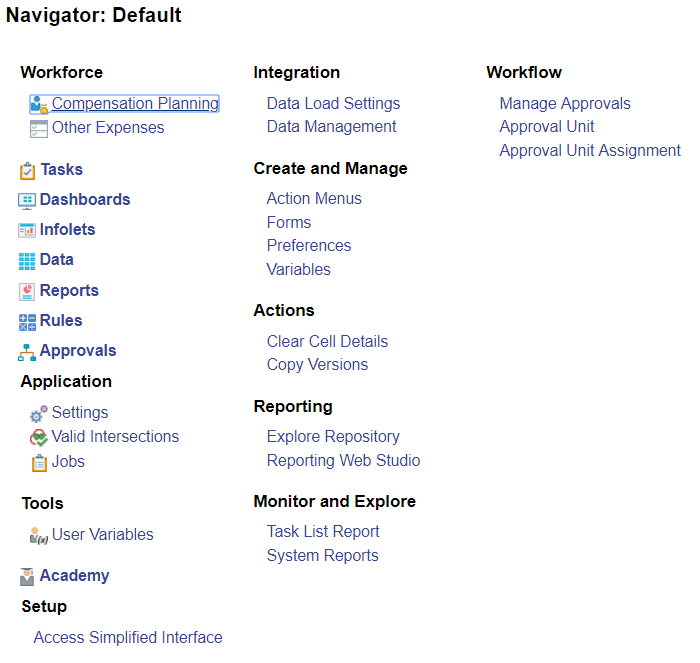Click the Valid Intersections checkmark icon
The width and height of the screenshot is (700, 663).
(38, 438)
